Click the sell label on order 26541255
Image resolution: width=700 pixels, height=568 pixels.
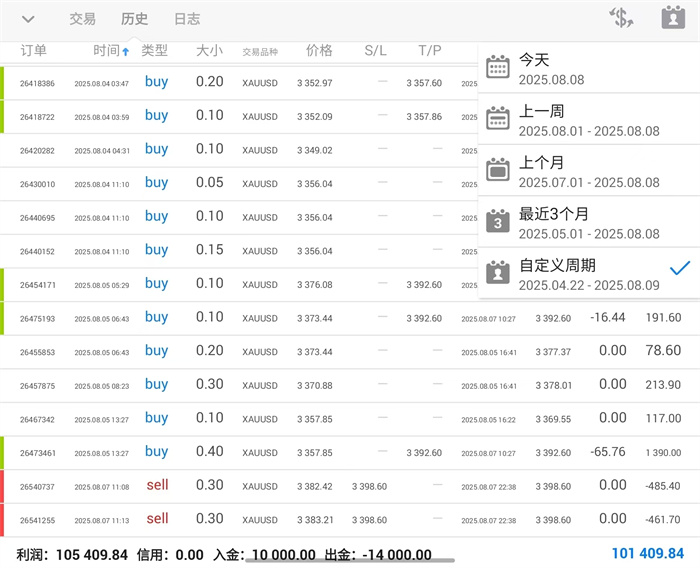point(157,518)
